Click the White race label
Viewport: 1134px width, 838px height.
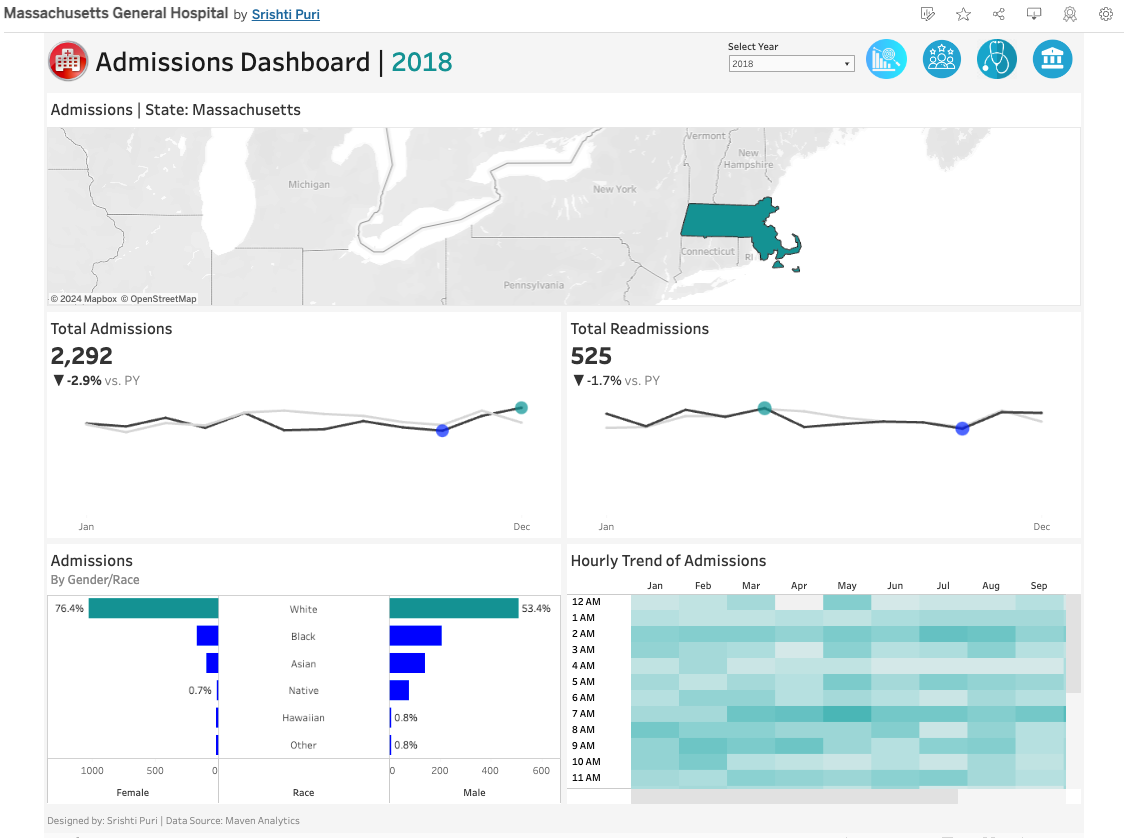(304, 609)
